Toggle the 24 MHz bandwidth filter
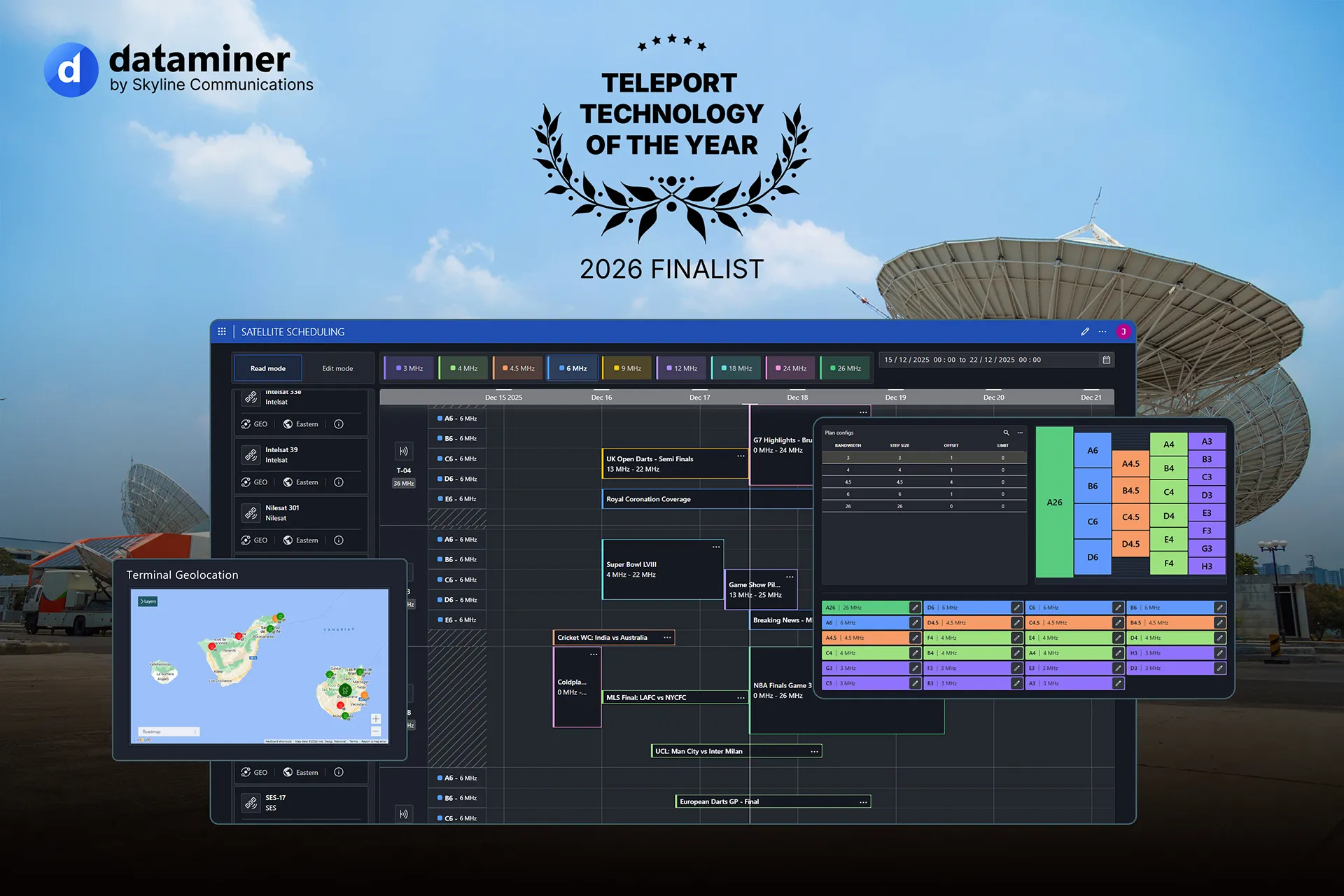The height and width of the screenshot is (896, 1344). pyautogui.click(x=791, y=368)
